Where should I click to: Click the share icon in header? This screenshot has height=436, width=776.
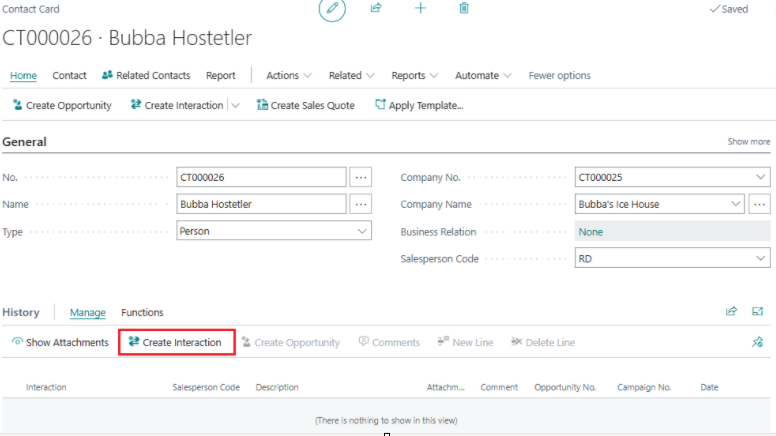tap(376, 8)
